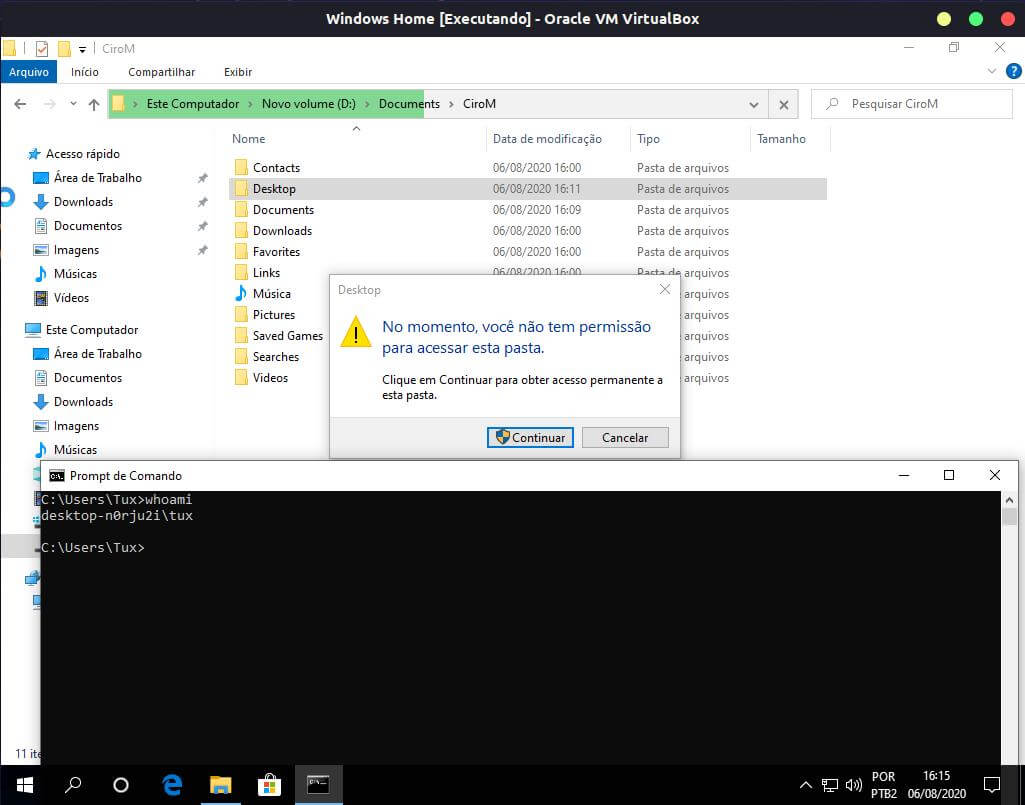Click Continuar in the permission dialog
The image size is (1025, 805).
click(530, 437)
